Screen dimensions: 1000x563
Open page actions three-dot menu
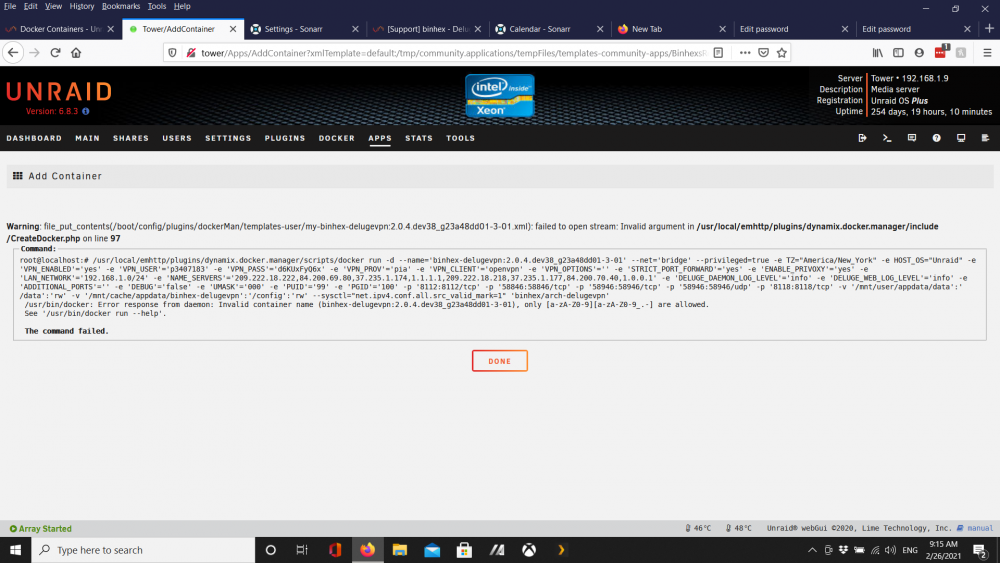coord(745,53)
